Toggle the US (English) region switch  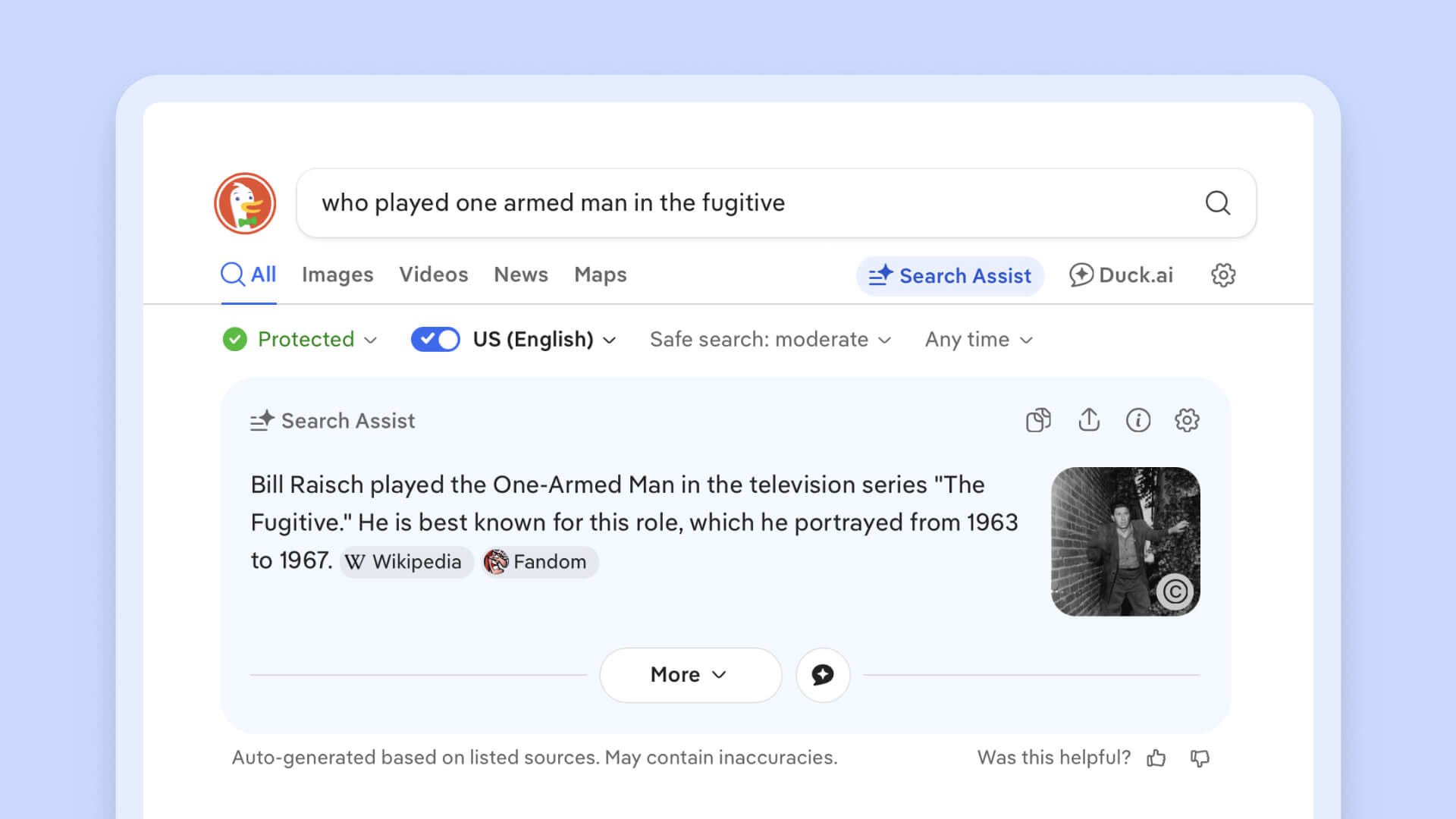pyautogui.click(x=435, y=340)
